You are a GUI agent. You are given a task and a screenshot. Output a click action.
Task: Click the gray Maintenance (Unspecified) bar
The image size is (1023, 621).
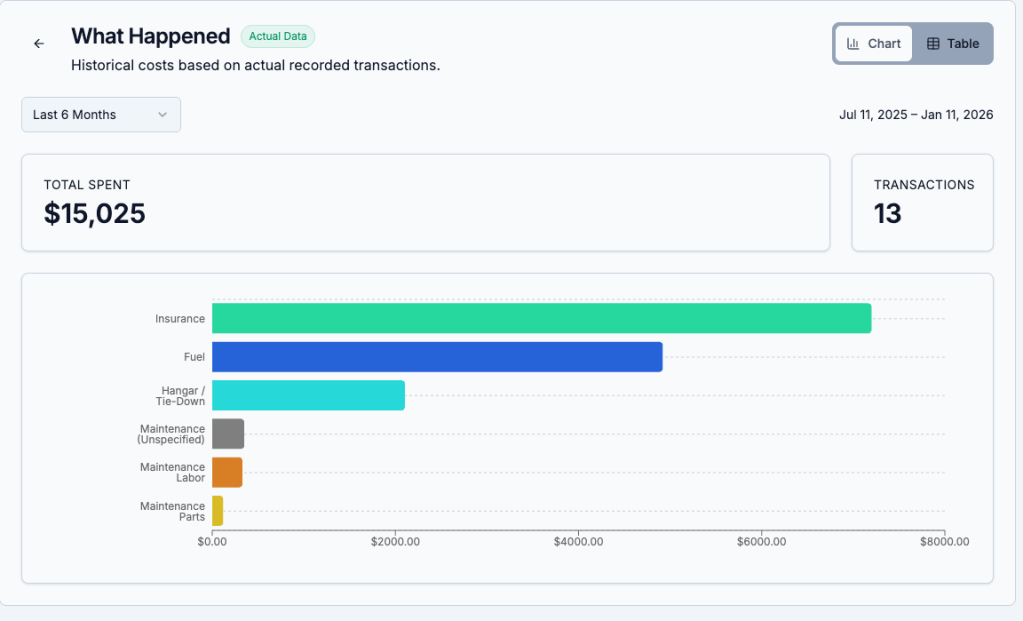tap(228, 434)
